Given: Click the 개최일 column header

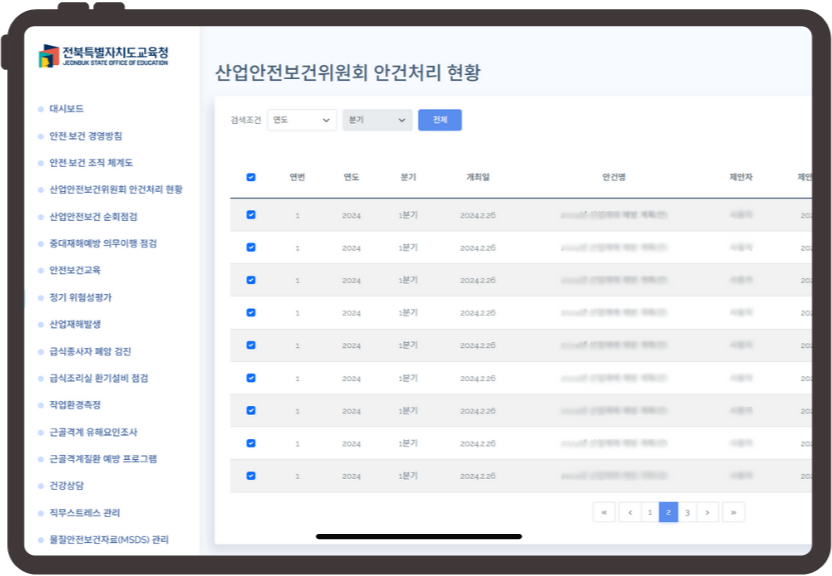Looking at the screenshot, I should pyautogui.click(x=478, y=177).
